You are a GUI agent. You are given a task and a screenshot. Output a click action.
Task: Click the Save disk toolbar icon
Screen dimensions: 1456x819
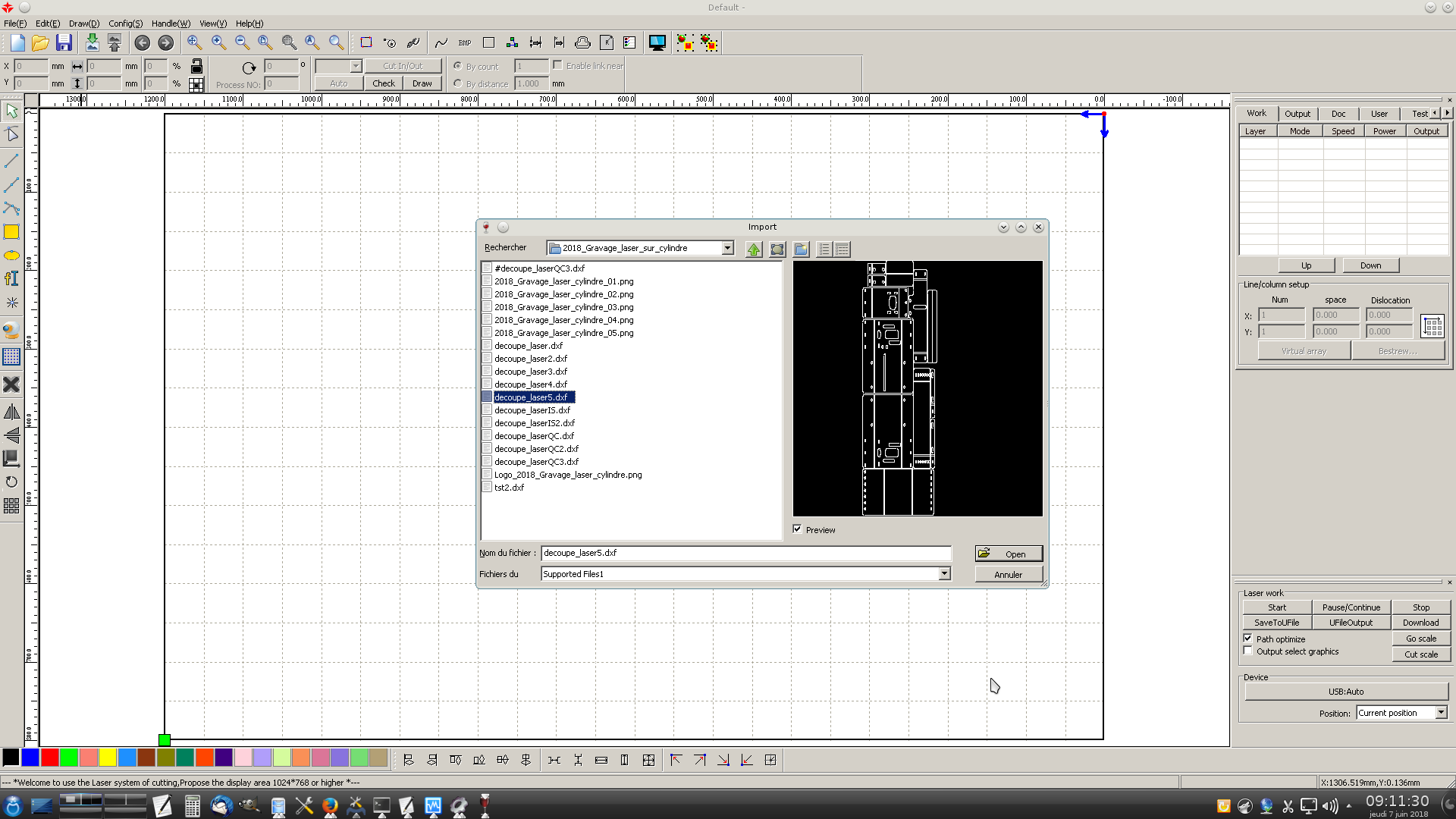point(64,42)
